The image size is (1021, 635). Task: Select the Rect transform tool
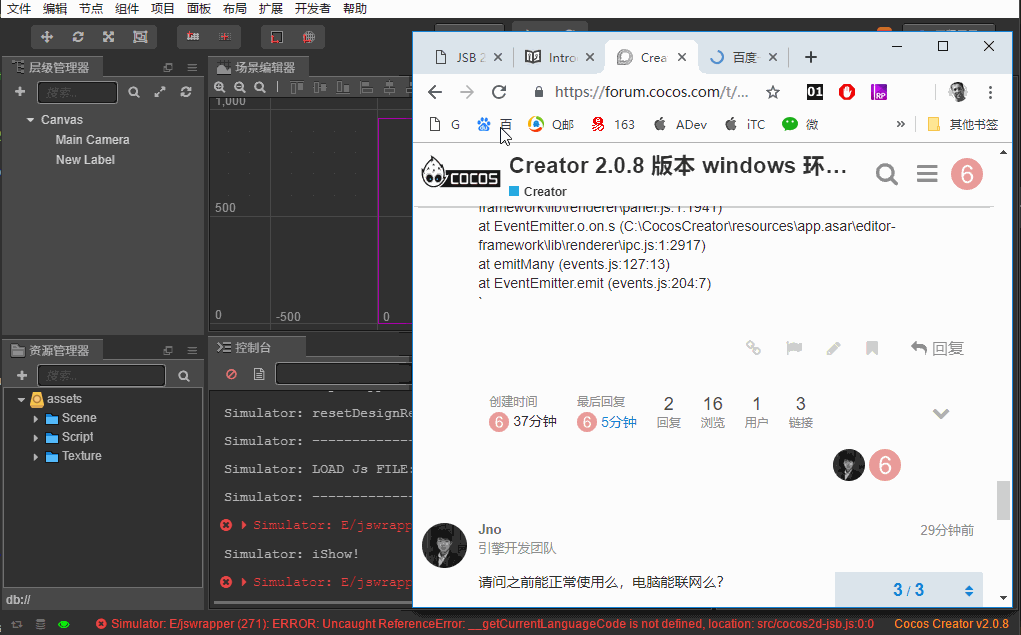pos(140,37)
